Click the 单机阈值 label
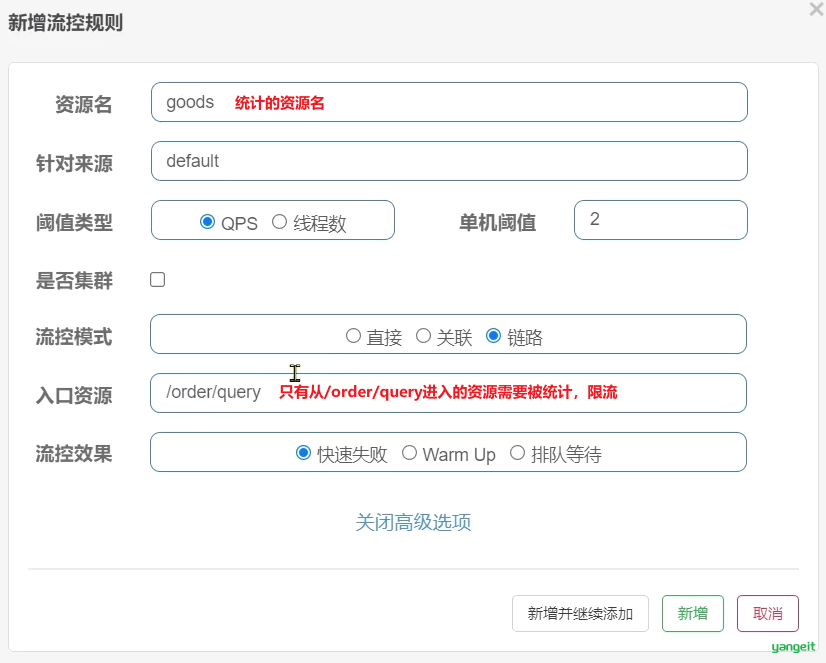The height and width of the screenshot is (663, 826). pos(497,222)
